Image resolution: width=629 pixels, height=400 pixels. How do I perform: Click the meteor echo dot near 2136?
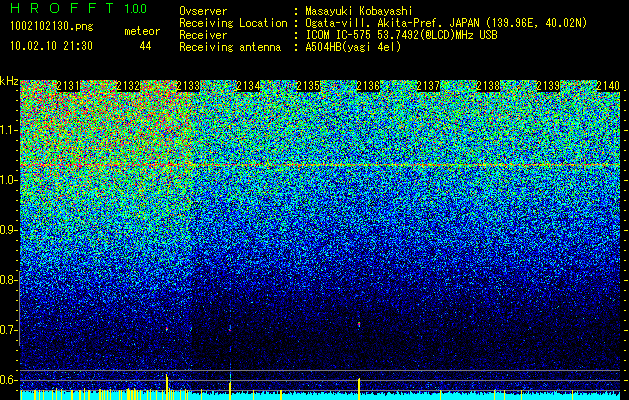point(359,324)
